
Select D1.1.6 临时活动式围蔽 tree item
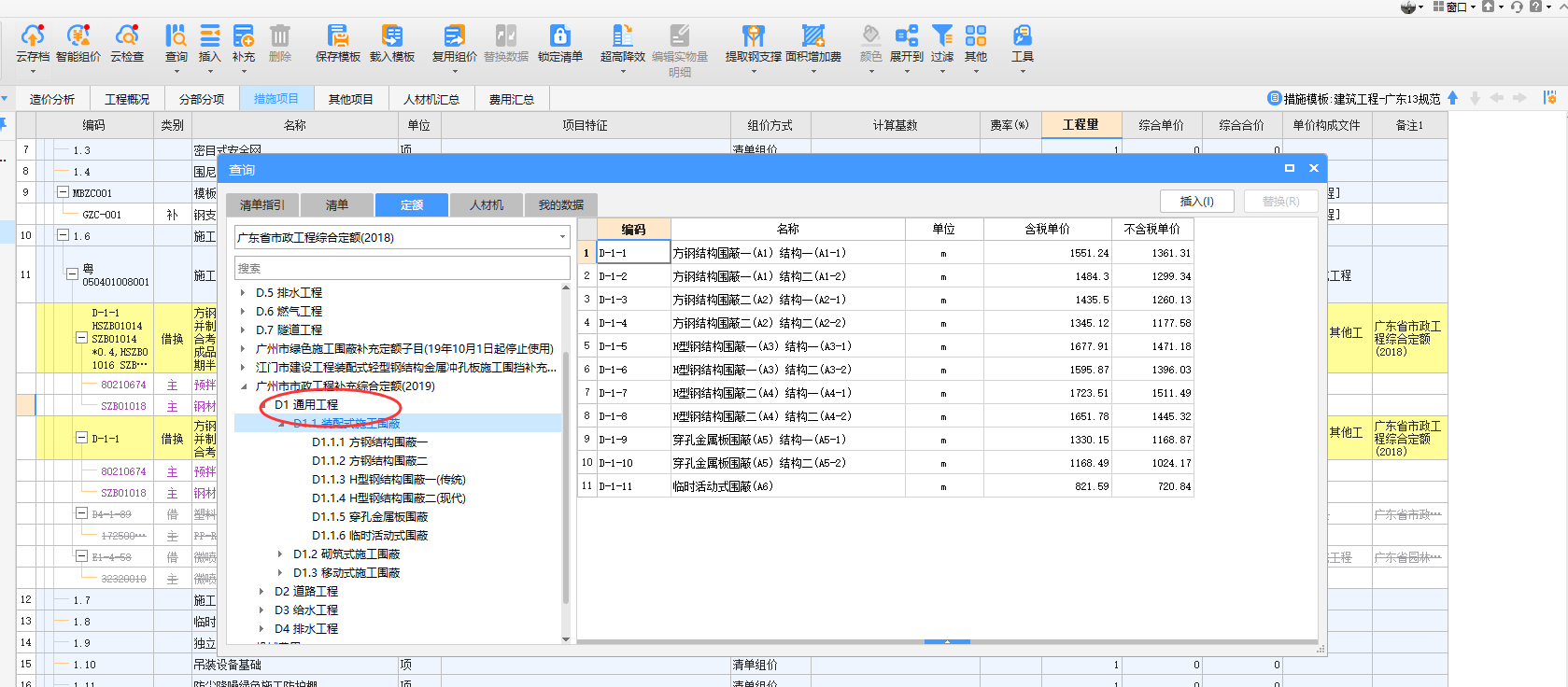[370, 535]
